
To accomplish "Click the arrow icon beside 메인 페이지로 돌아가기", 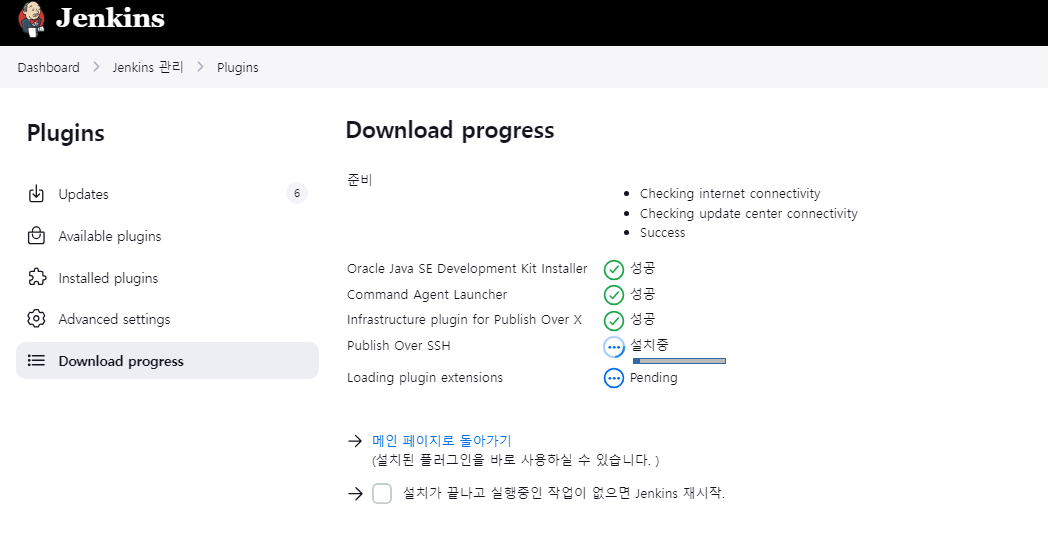I will point(355,441).
